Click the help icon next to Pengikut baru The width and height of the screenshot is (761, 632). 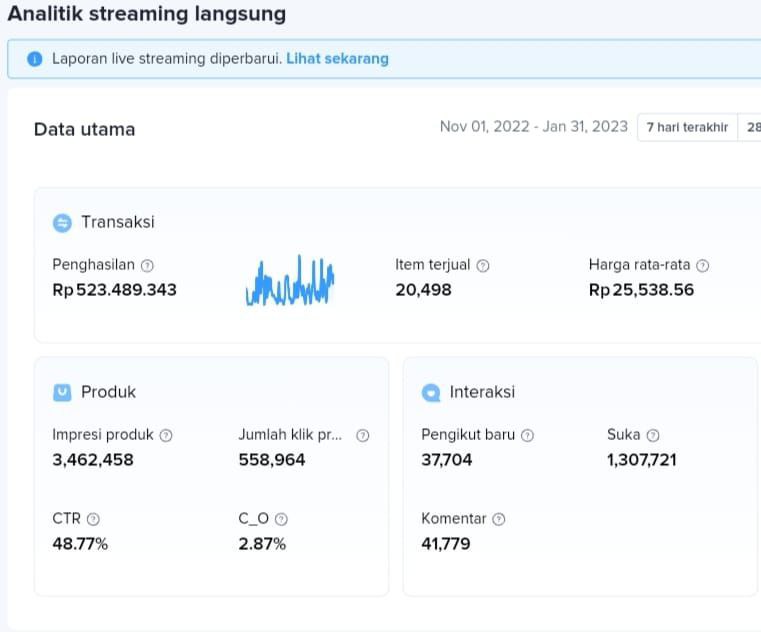pyautogui.click(x=528, y=435)
